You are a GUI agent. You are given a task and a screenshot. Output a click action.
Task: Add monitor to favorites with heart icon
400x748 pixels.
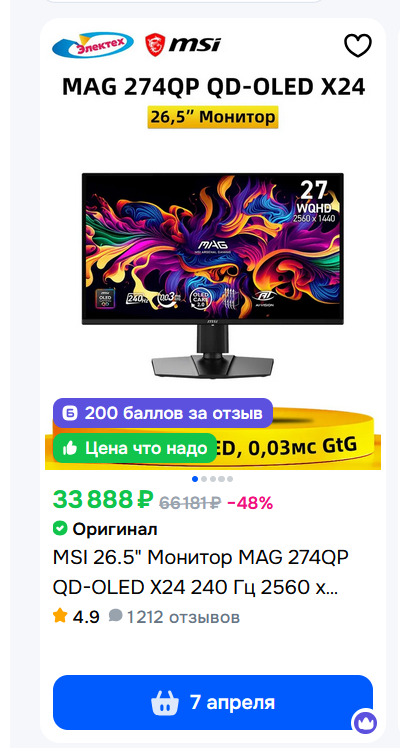pyautogui.click(x=358, y=46)
